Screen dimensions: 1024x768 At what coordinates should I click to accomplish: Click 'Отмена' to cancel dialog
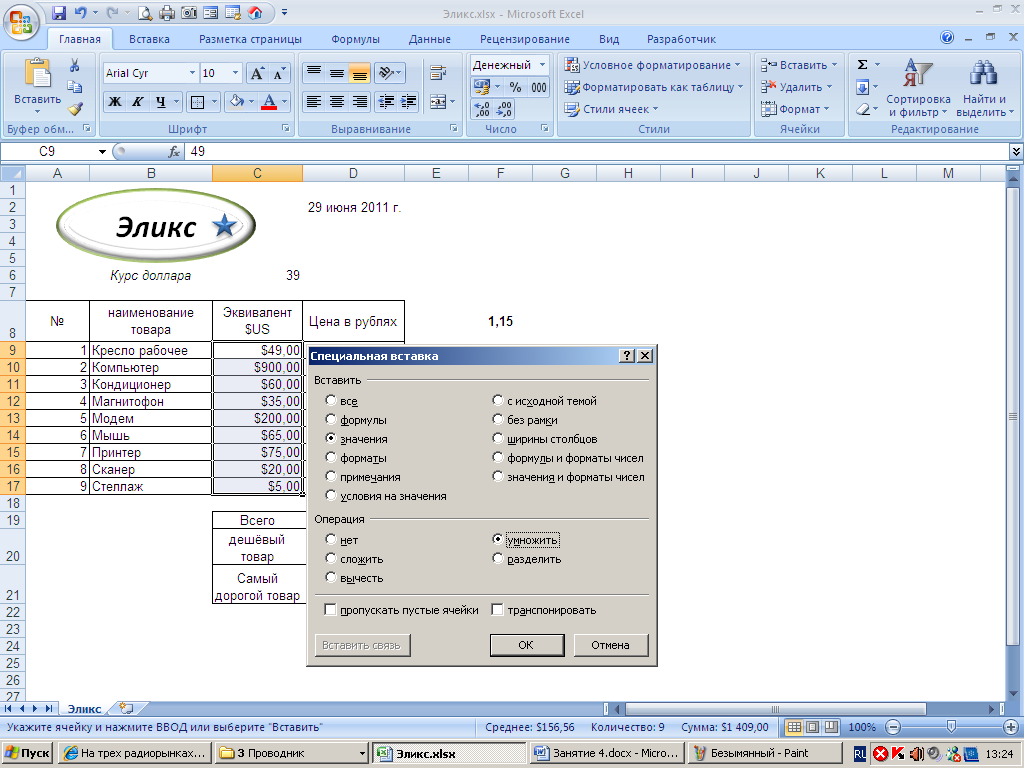(611, 645)
